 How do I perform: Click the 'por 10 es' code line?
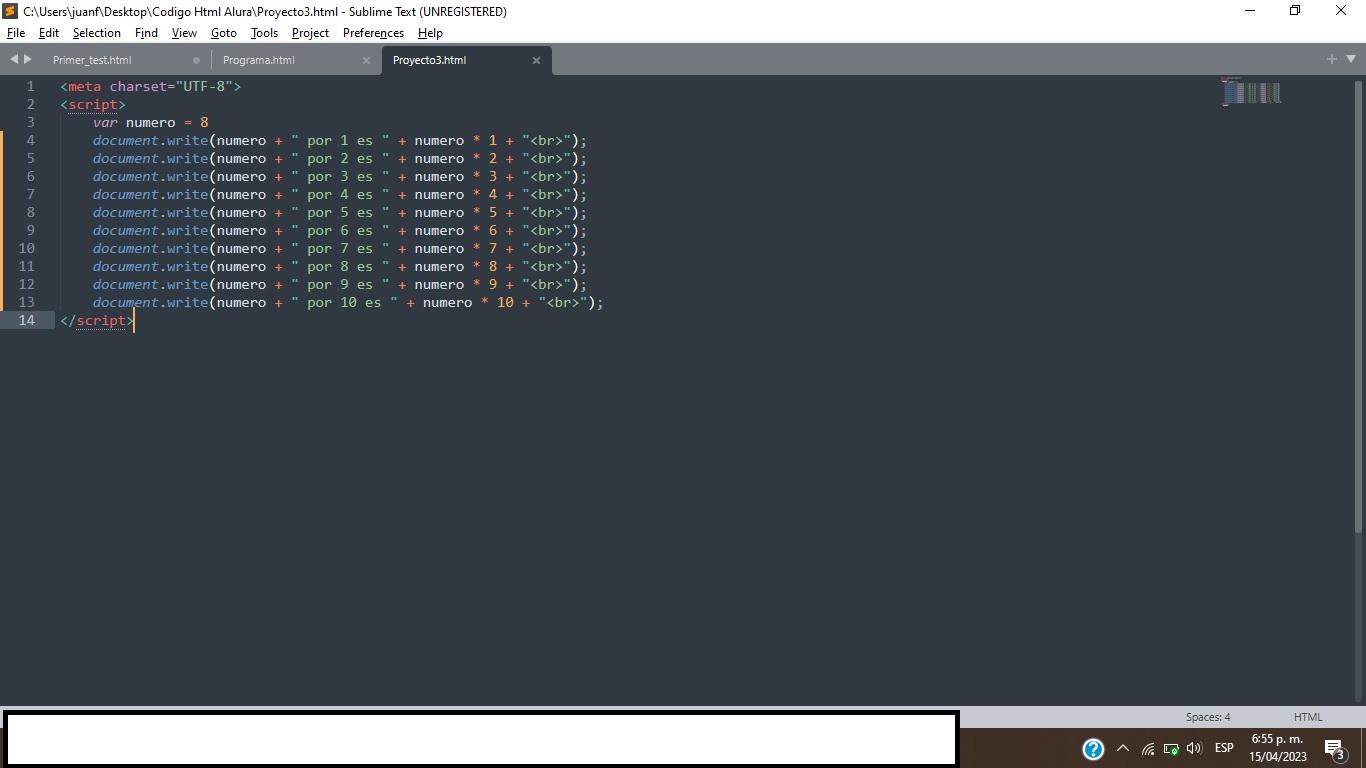(x=348, y=302)
